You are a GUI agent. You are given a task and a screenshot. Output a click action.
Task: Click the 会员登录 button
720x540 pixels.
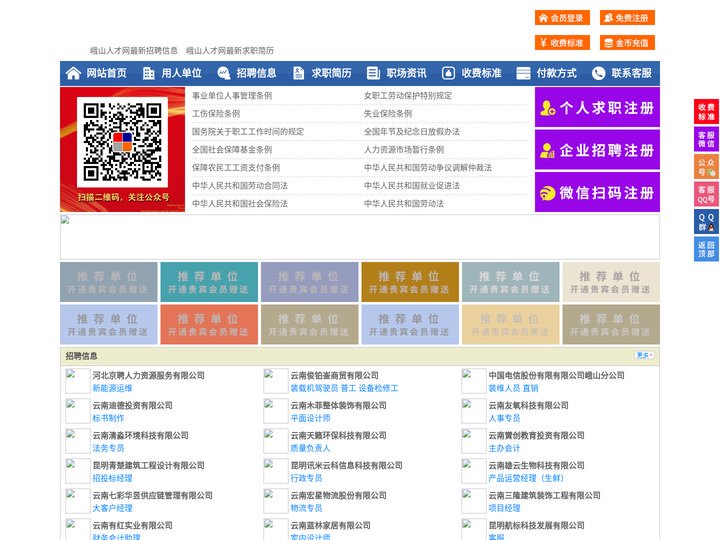tap(562, 18)
